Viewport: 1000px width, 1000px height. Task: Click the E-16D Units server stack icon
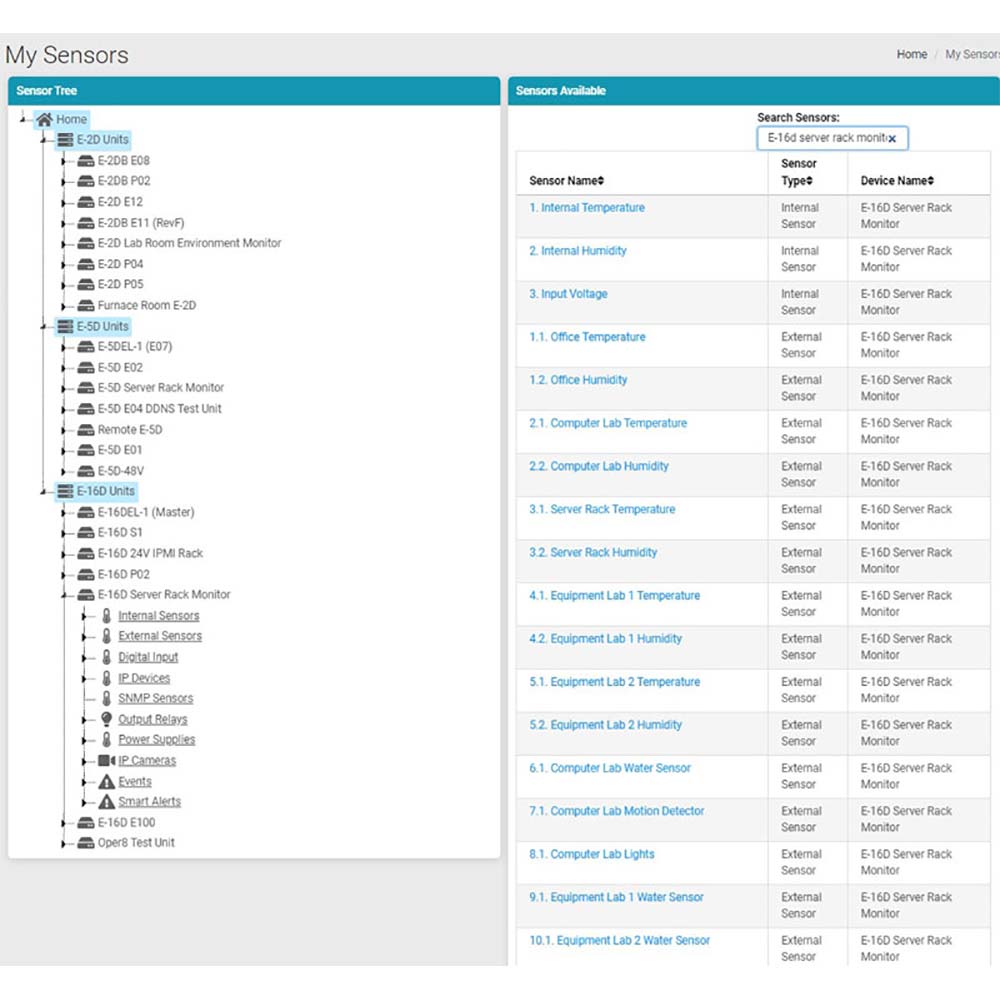[x=65, y=491]
